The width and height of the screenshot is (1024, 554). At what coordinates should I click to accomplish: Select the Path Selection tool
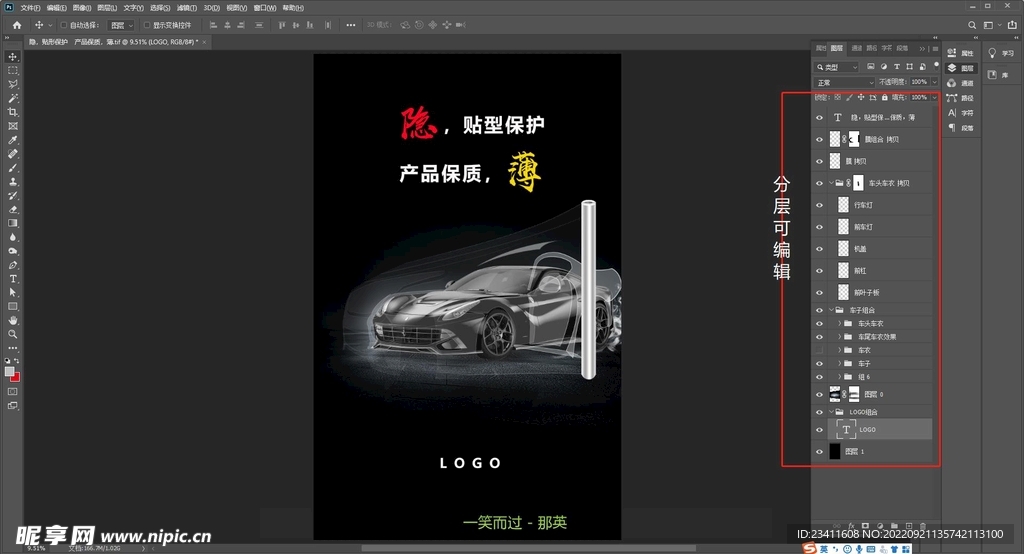(12, 293)
